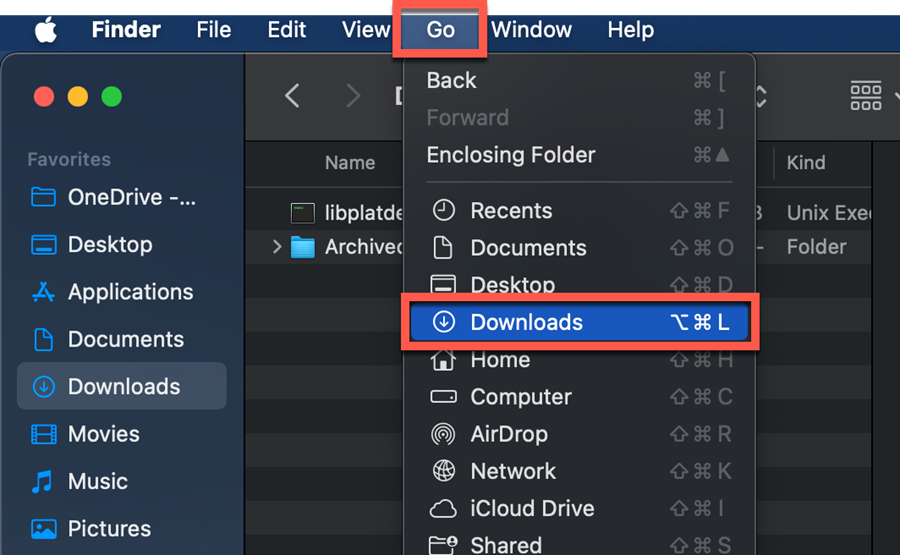Choose Enclosing Folder from Go menu
This screenshot has width=900, height=555.
[x=579, y=155]
